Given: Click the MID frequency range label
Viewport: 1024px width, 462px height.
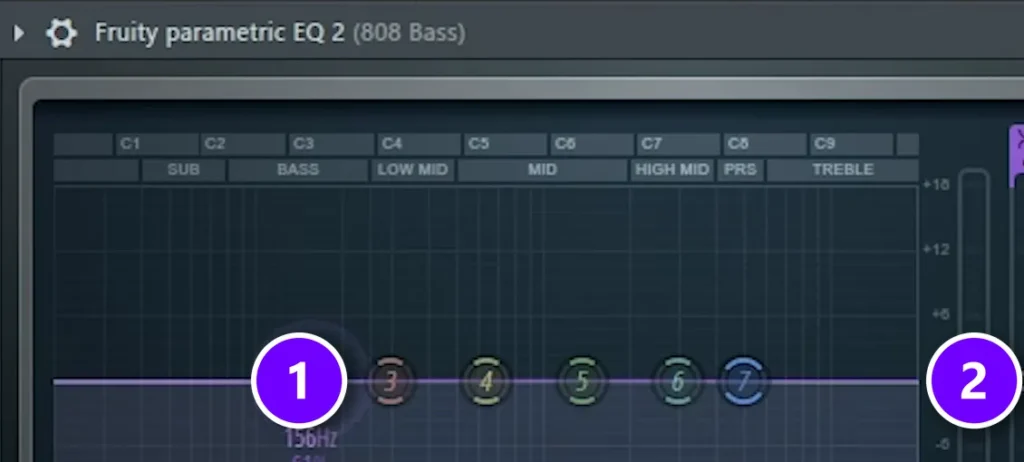Looking at the screenshot, I should (x=542, y=170).
